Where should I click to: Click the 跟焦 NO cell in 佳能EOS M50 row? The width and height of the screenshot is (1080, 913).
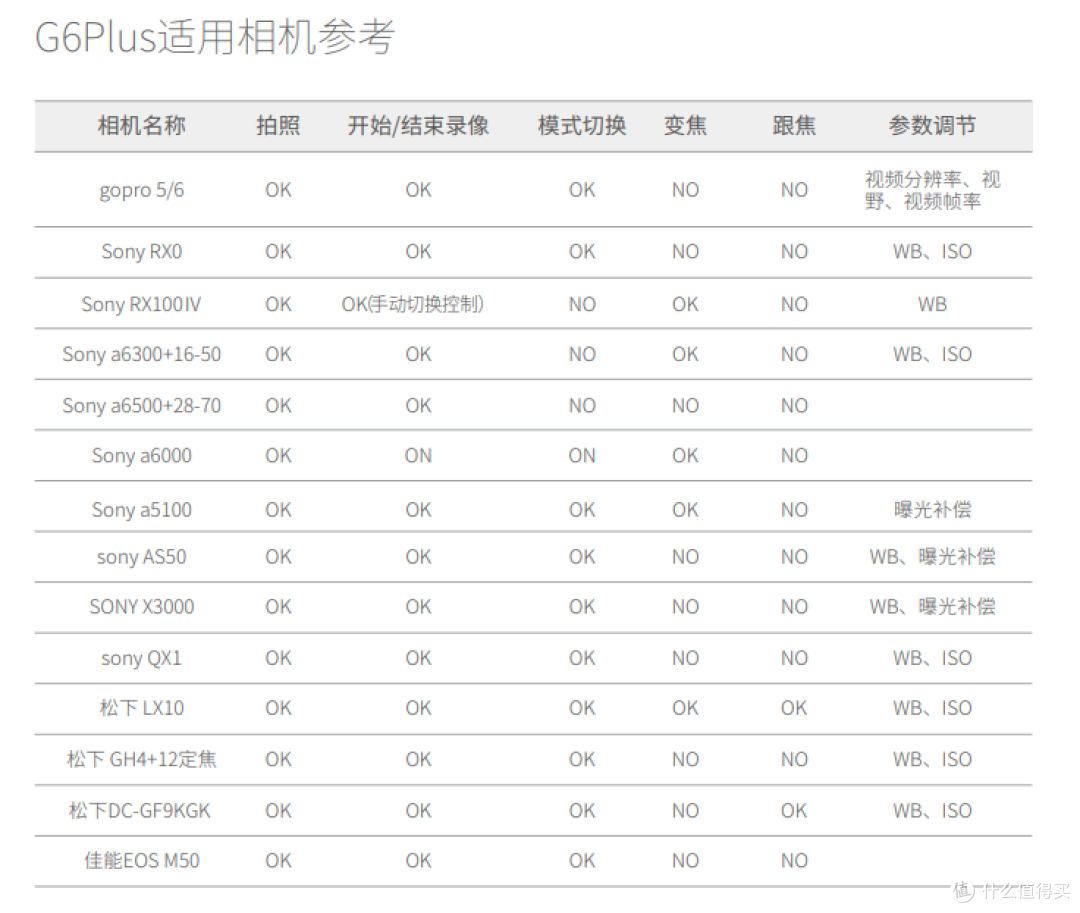[x=794, y=861]
